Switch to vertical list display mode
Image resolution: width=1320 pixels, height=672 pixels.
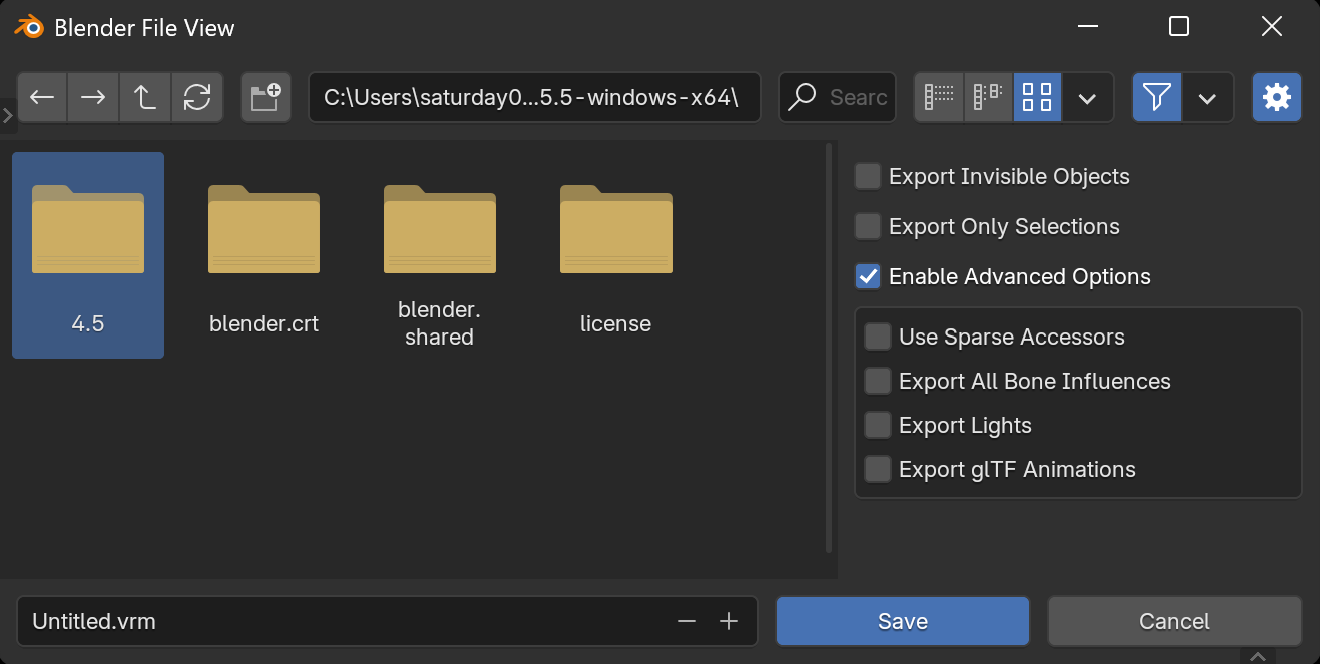[939, 97]
